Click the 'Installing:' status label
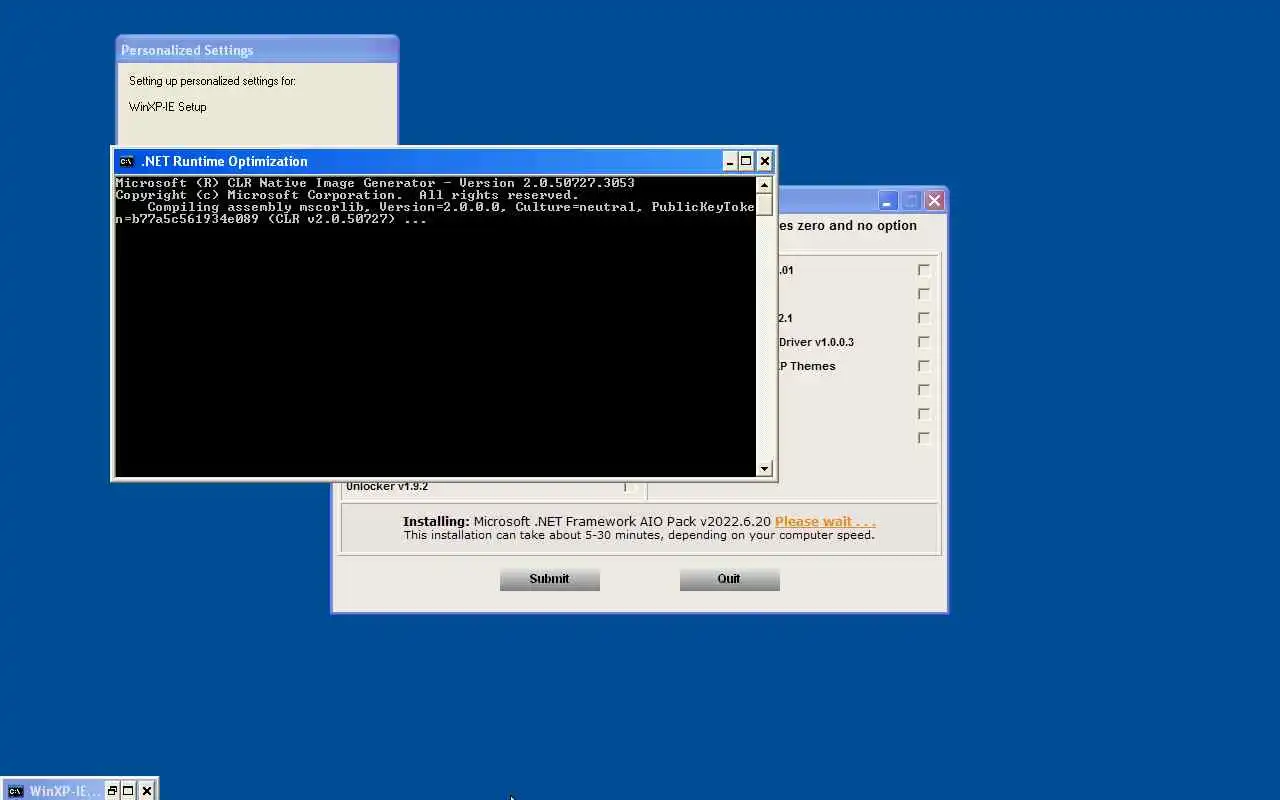1280x800 pixels. 436,521
